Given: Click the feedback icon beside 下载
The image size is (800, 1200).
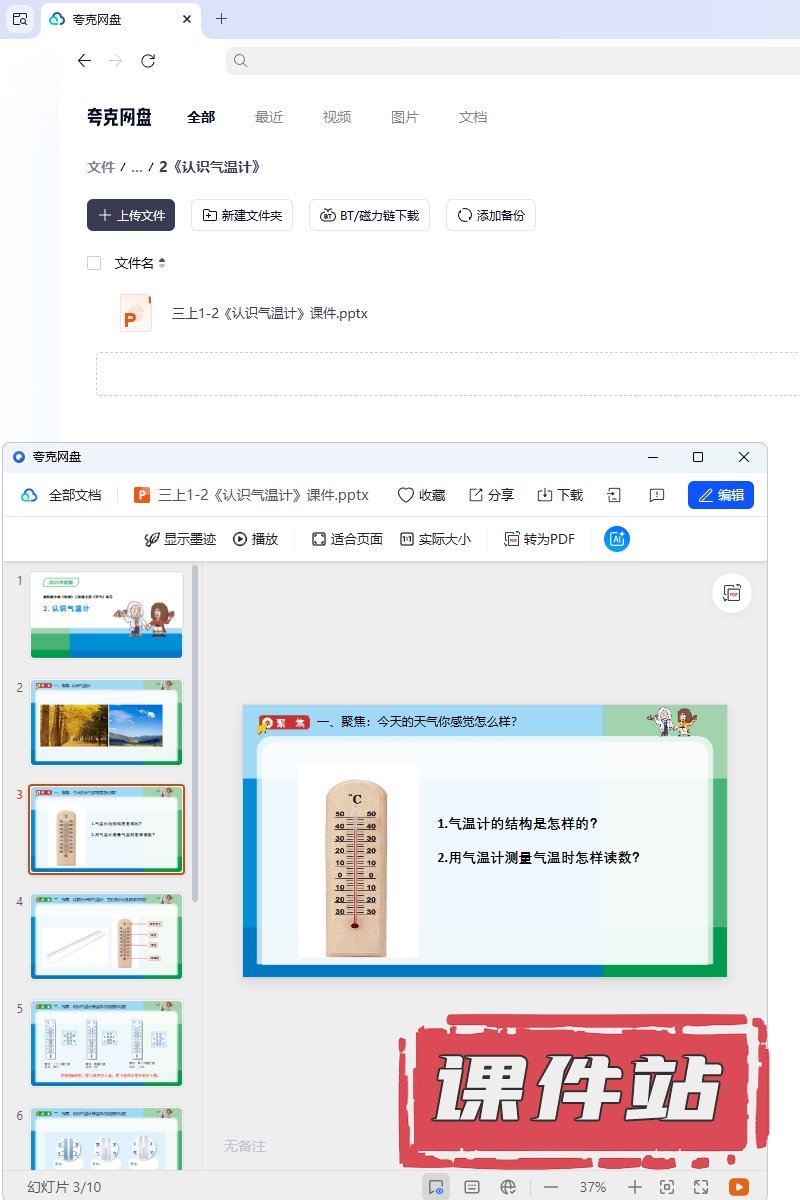Looking at the screenshot, I should (x=657, y=495).
